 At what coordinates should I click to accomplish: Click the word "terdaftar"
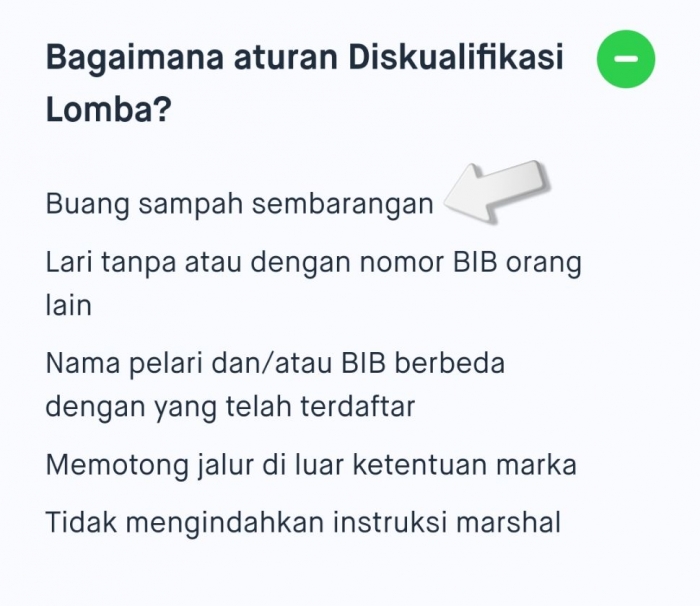click(355, 407)
